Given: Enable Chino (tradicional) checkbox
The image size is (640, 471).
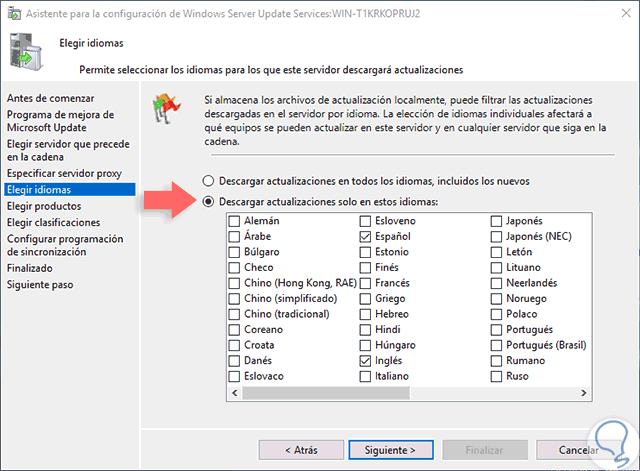Looking at the screenshot, I should pyautogui.click(x=234, y=314).
